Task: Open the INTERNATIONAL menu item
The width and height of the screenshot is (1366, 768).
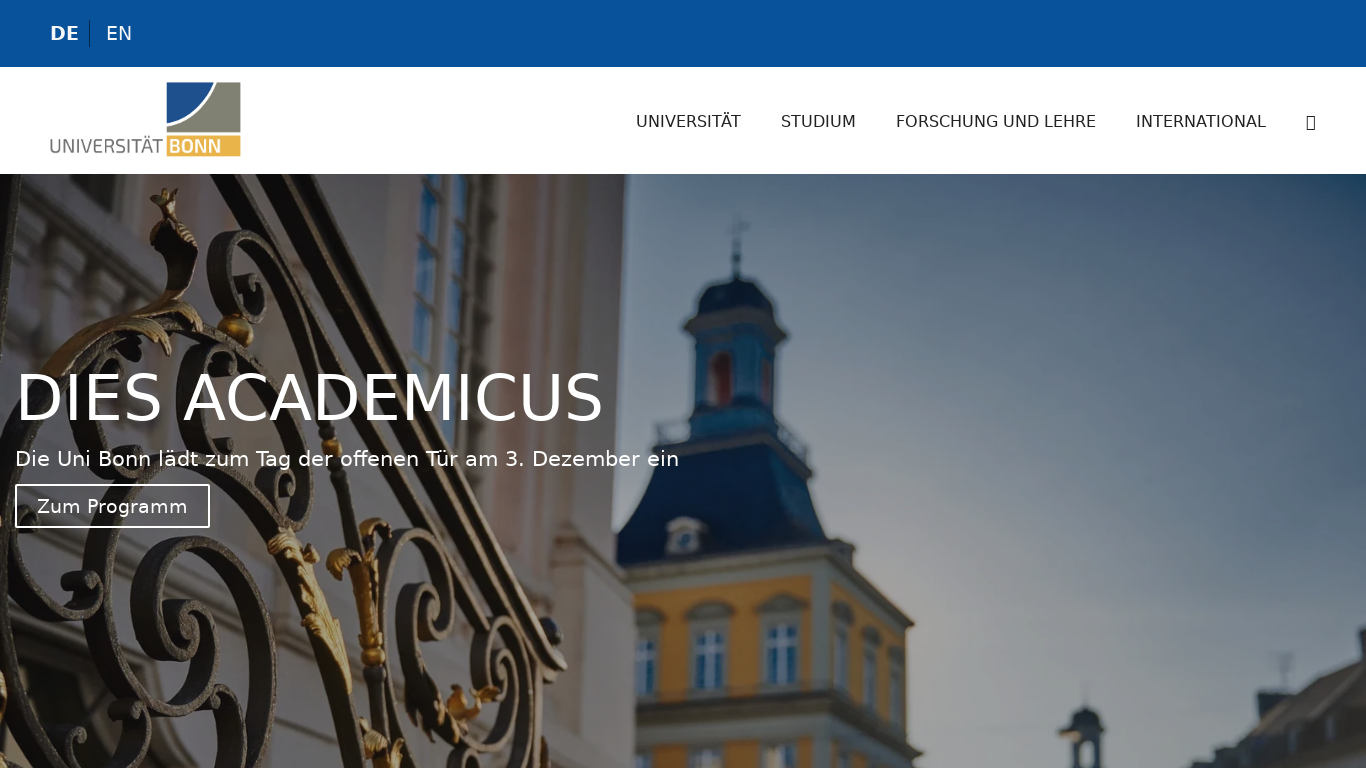Action: 1201,122
